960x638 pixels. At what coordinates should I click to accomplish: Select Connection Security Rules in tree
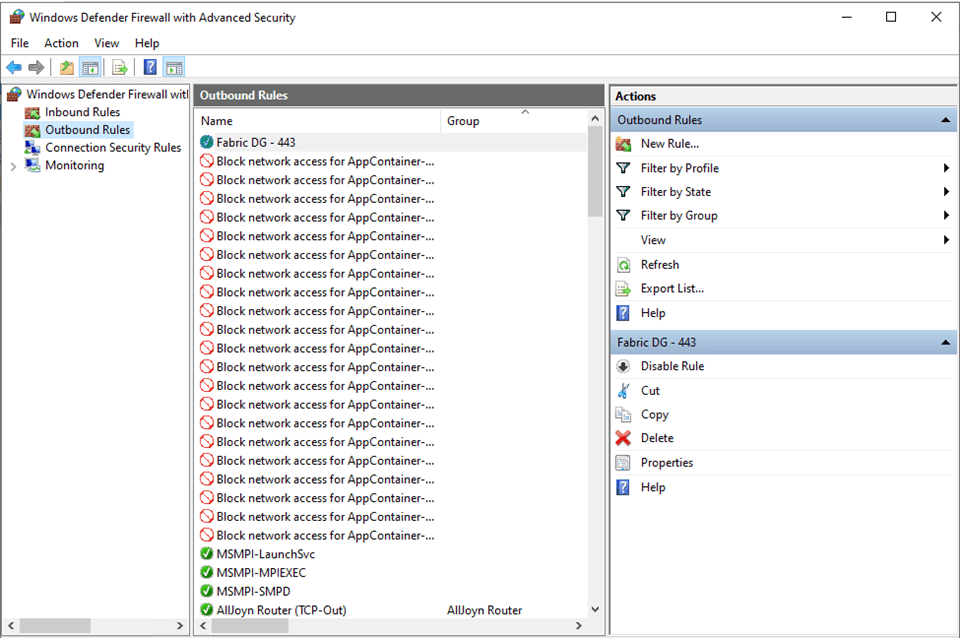[113, 148]
